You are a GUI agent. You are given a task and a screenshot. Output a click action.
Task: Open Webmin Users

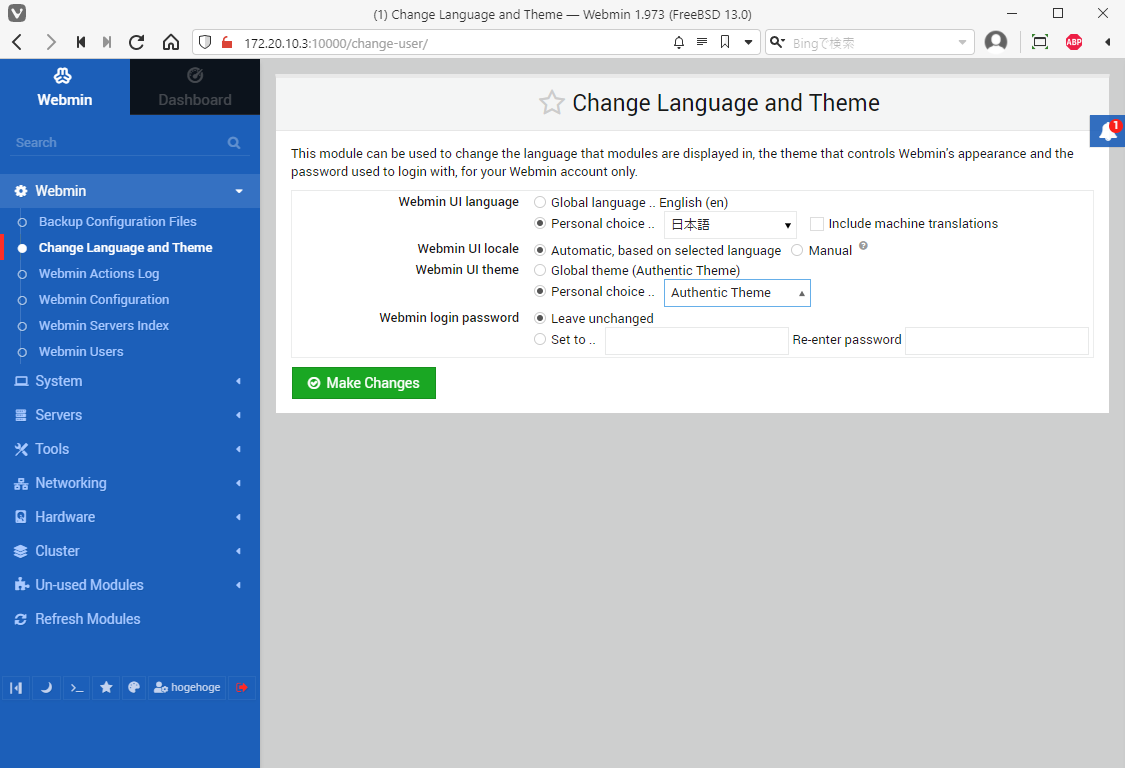click(81, 351)
